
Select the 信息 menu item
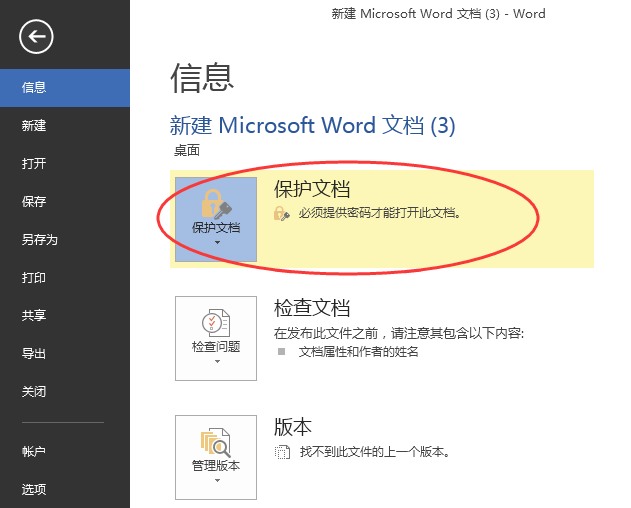point(65,88)
